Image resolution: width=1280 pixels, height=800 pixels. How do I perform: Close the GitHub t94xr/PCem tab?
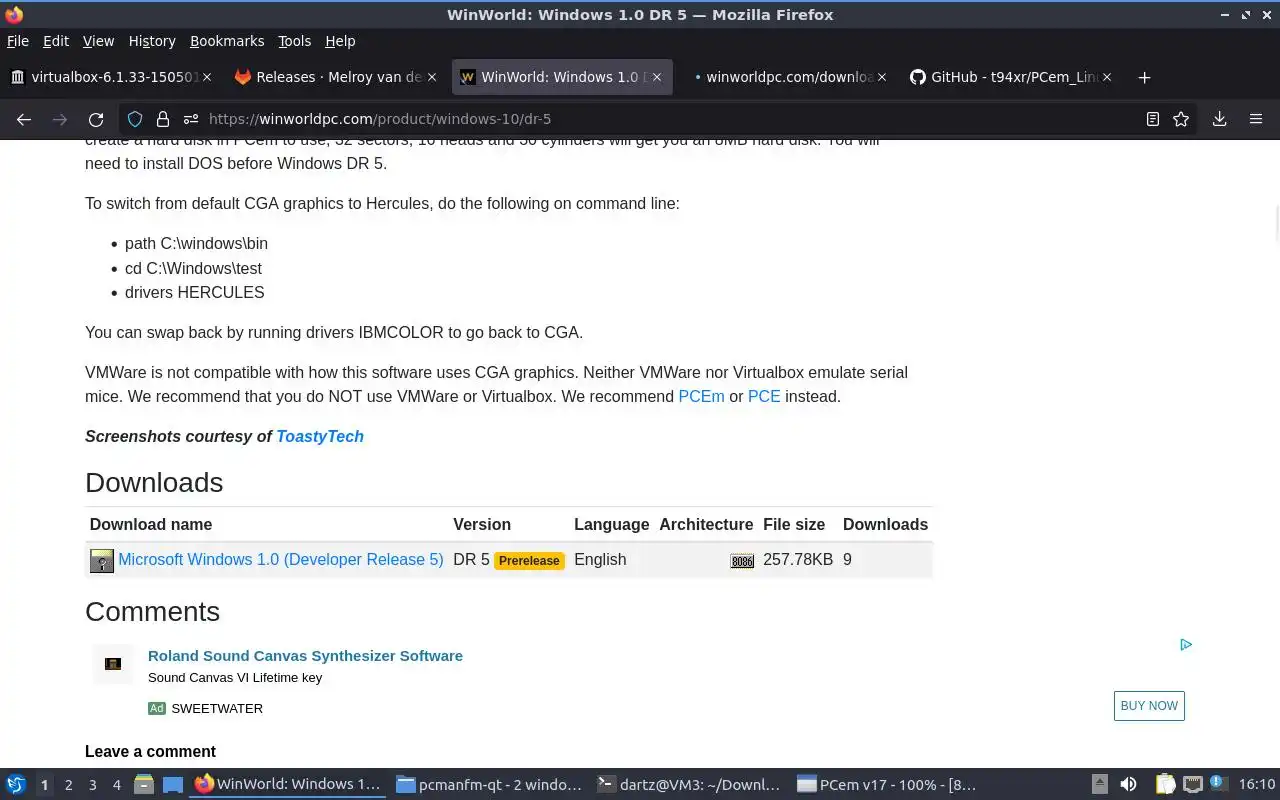pyautogui.click(x=1106, y=77)
